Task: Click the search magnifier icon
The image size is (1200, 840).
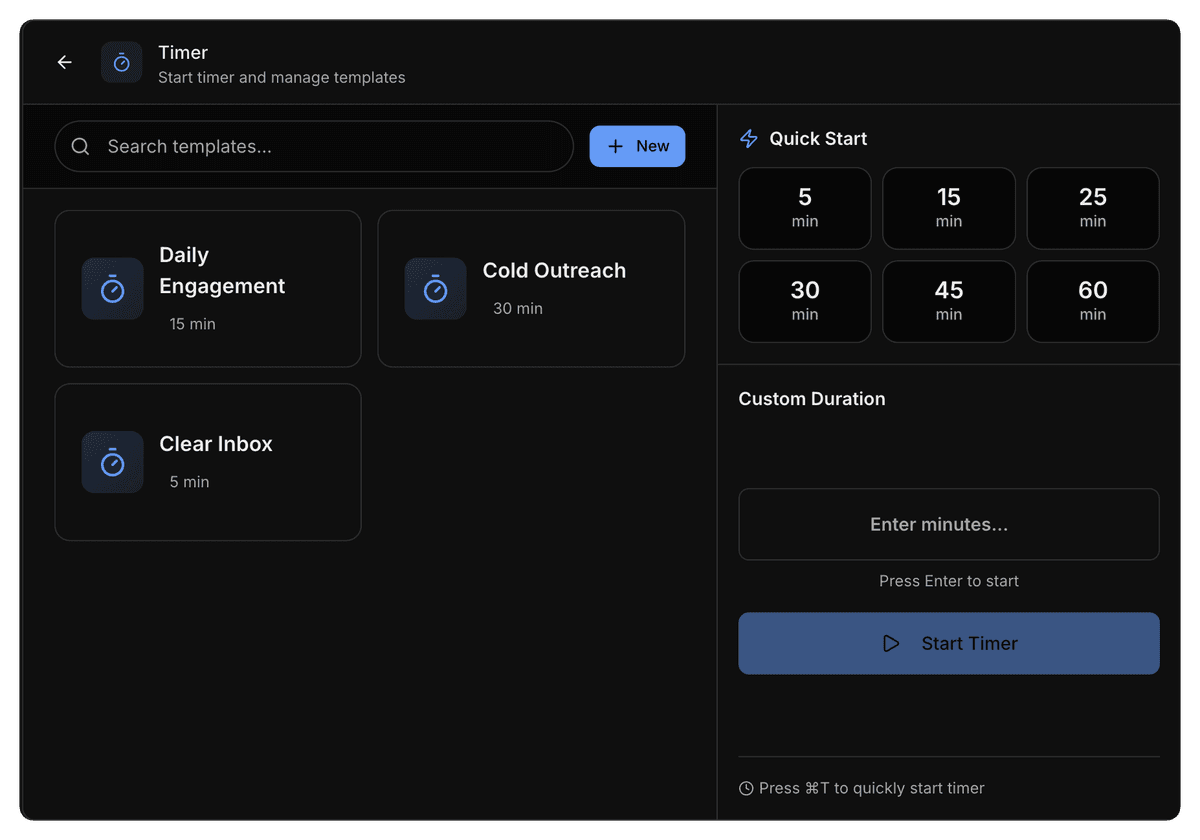Action: click(81, 147)
